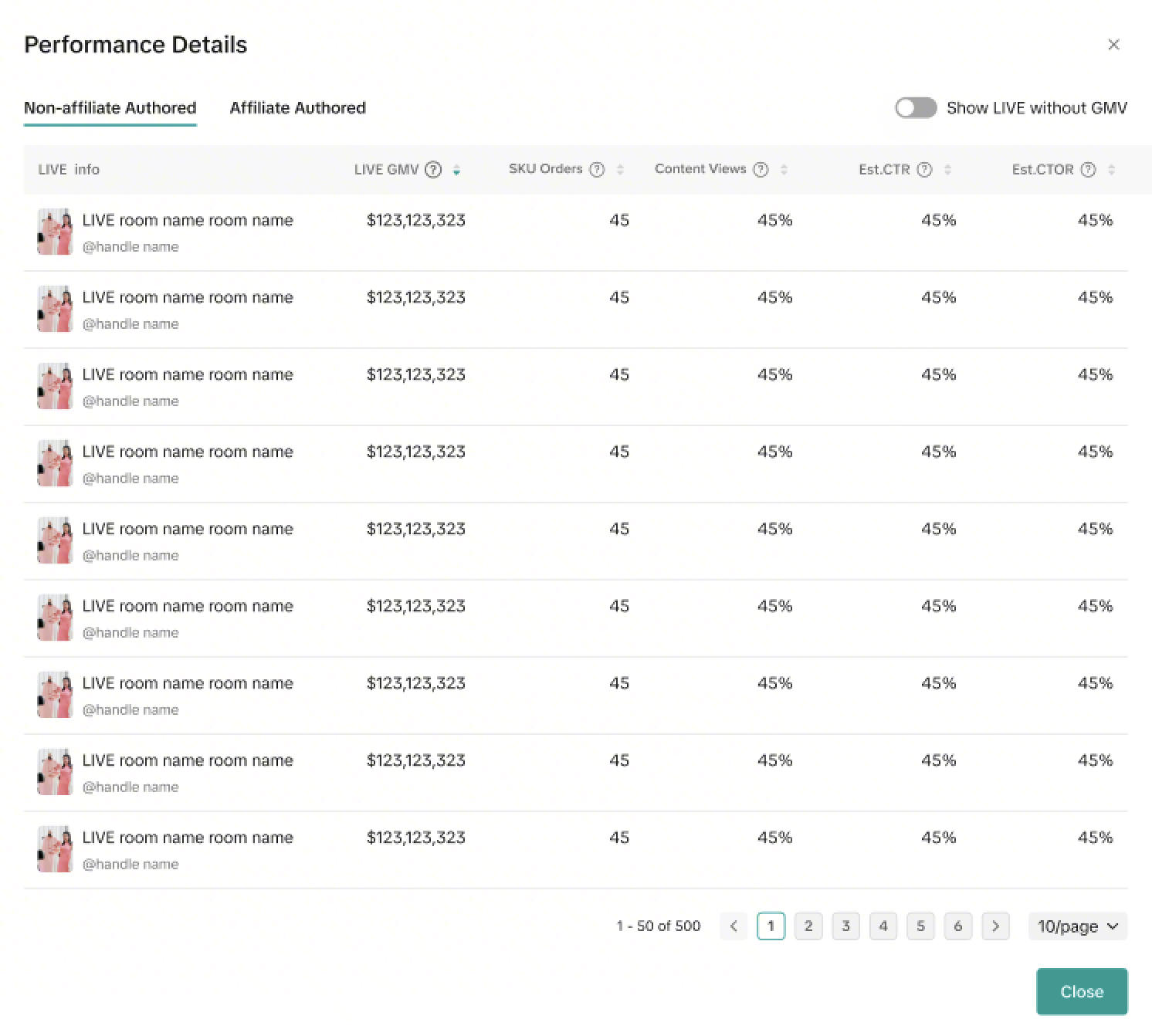Enable Show LIVE without GMV toggle

pos(916,108)
